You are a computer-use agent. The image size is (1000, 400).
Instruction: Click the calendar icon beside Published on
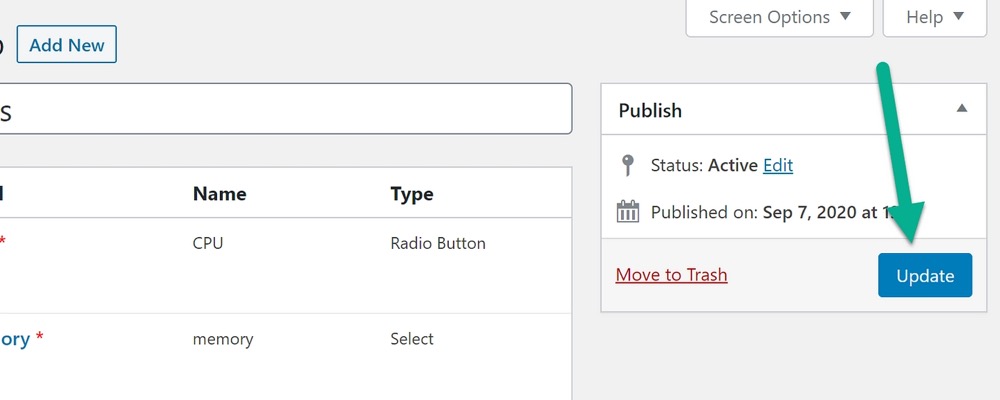point(628,211)
